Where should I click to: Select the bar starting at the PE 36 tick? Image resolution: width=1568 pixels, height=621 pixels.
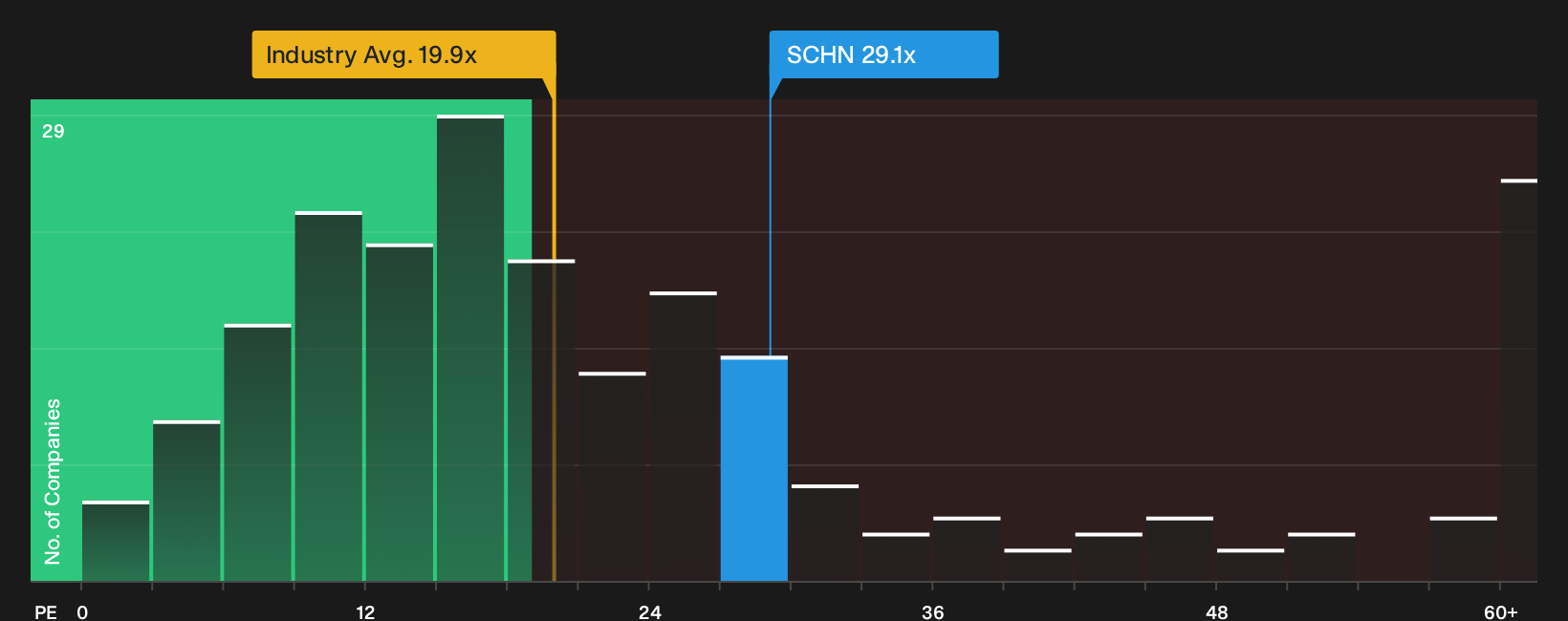pyautogui.click(x=967, y=549)
